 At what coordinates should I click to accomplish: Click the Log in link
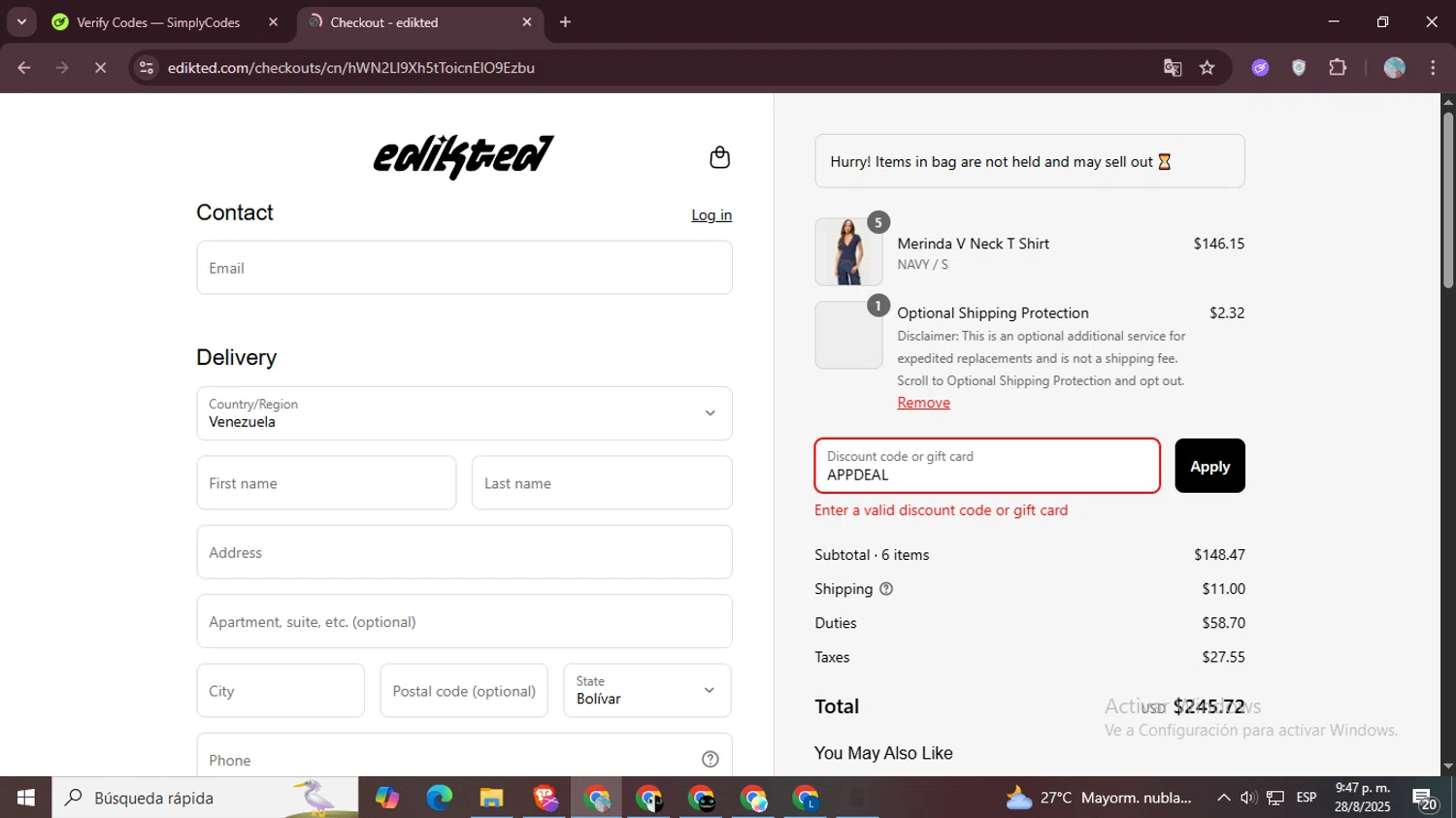(711, 215)
